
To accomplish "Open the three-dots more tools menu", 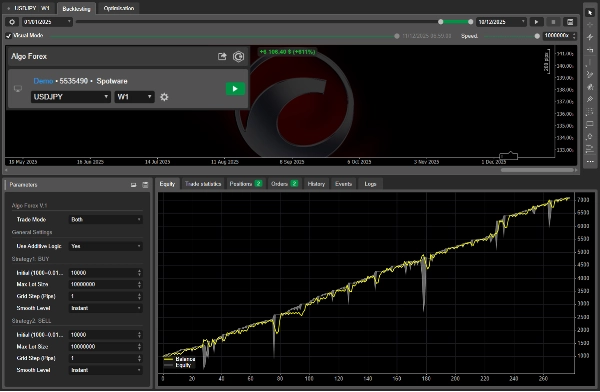I will pyautogui.click(x=590, y=162).
